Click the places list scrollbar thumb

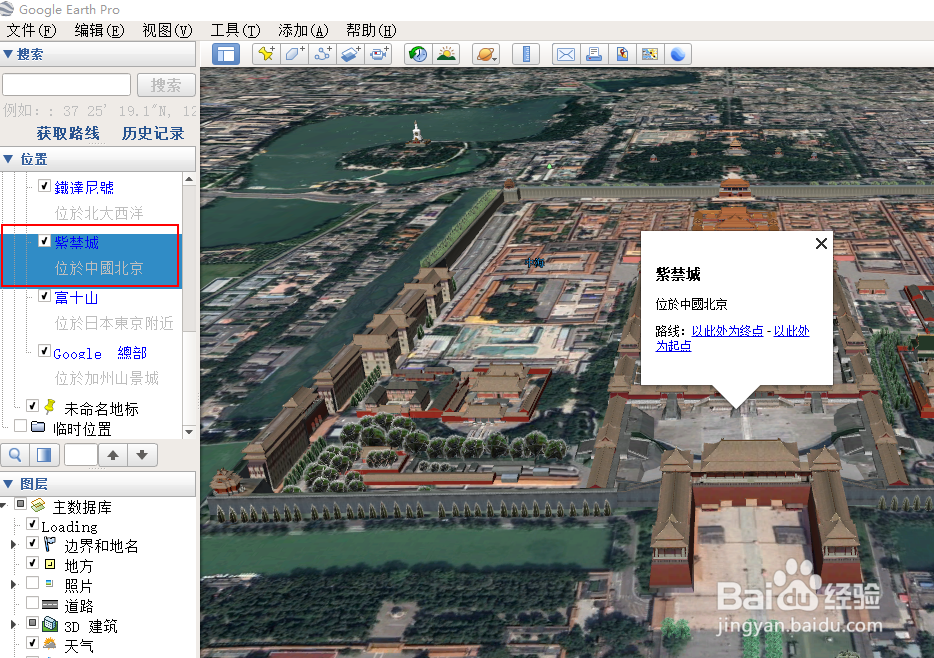click(189, 259)
